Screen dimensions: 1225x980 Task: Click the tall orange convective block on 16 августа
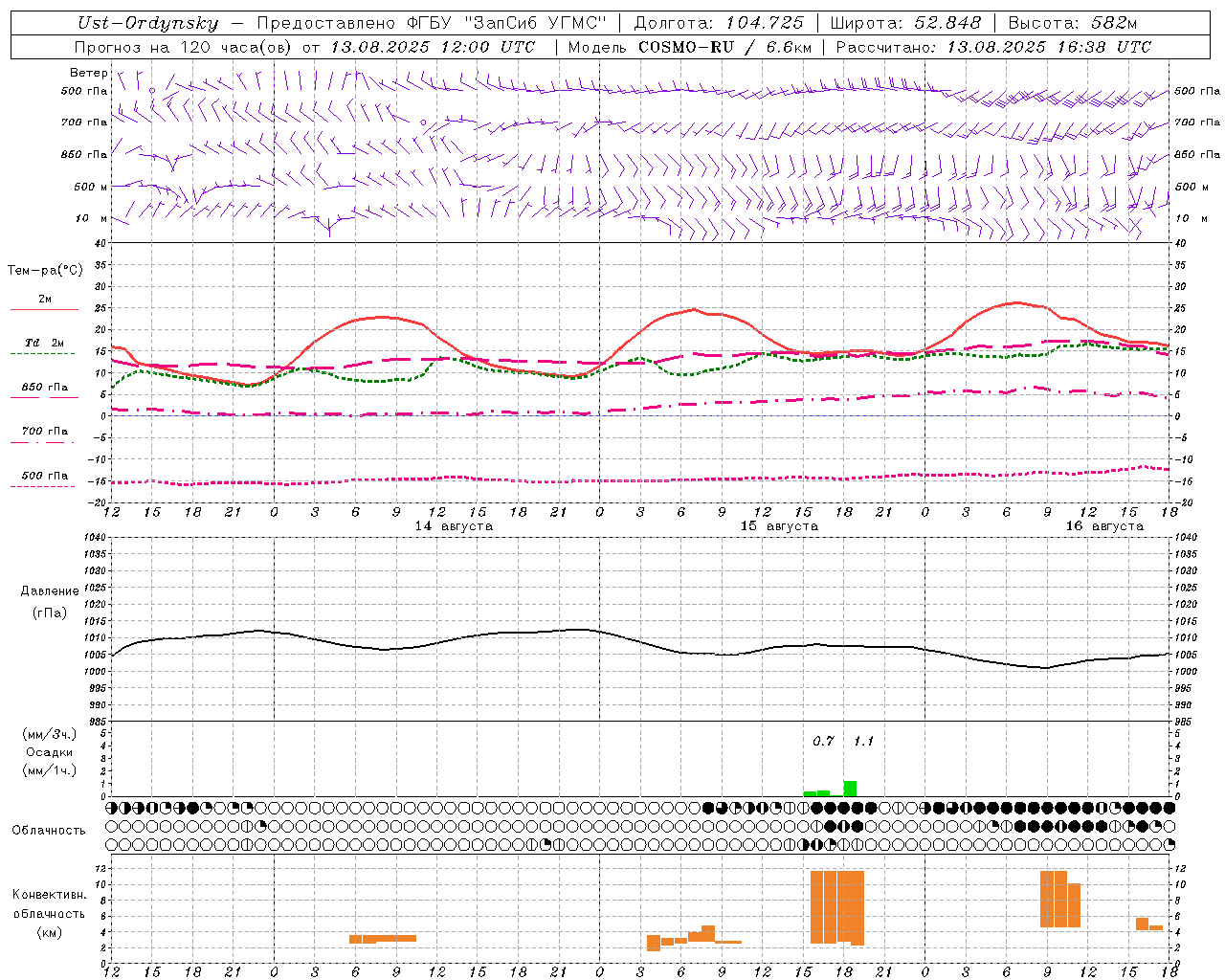[1060, 899]
